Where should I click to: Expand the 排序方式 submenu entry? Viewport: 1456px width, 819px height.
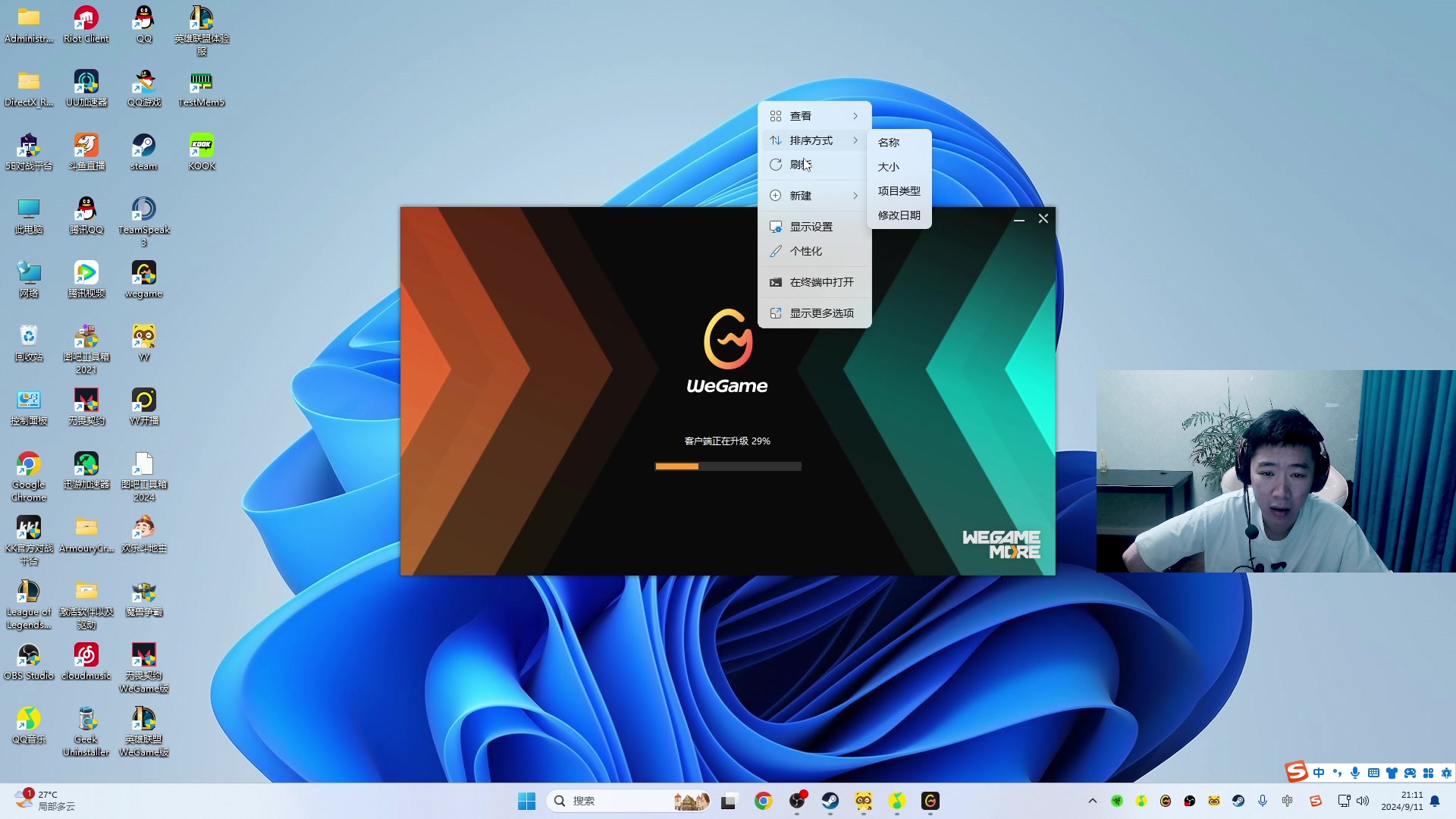814,140
